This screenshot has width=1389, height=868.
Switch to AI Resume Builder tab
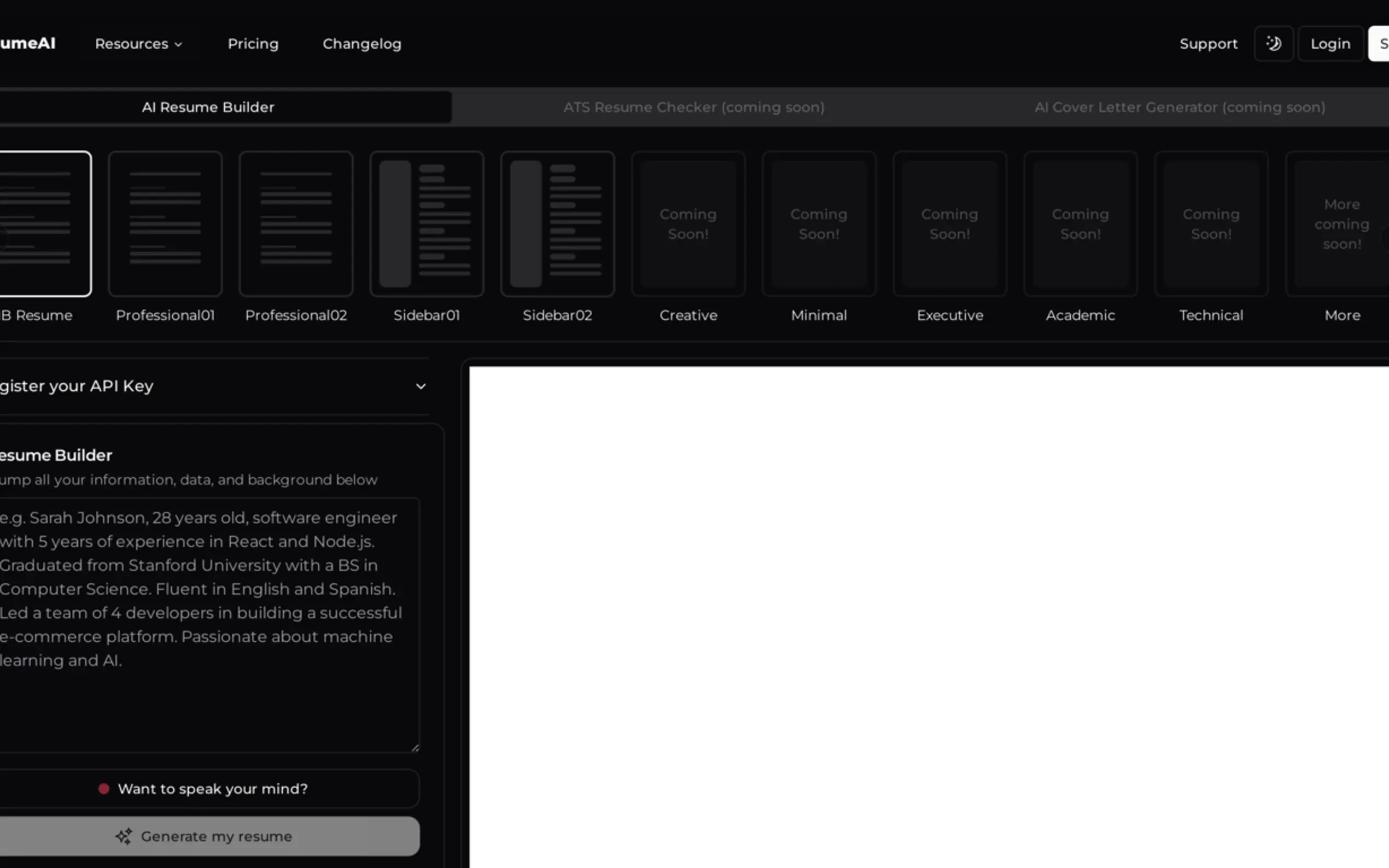(208, 107)
